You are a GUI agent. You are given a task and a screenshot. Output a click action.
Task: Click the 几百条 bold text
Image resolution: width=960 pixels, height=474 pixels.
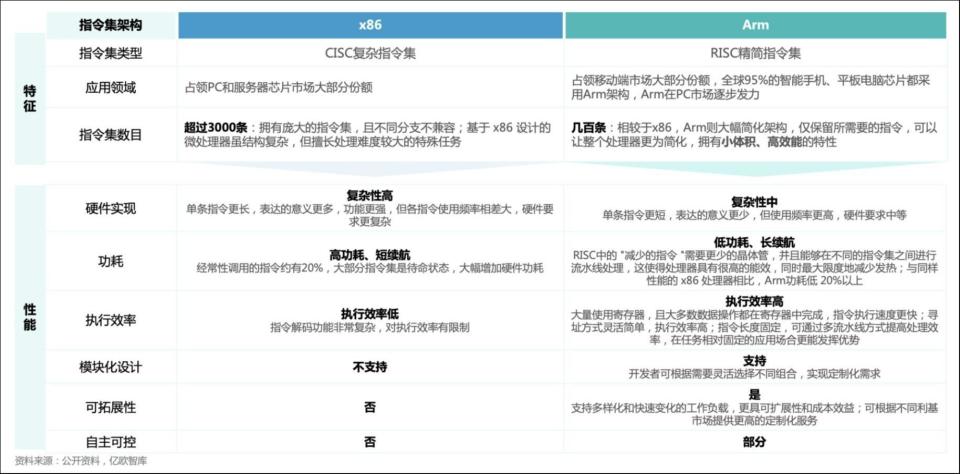[x=589, y=128]
